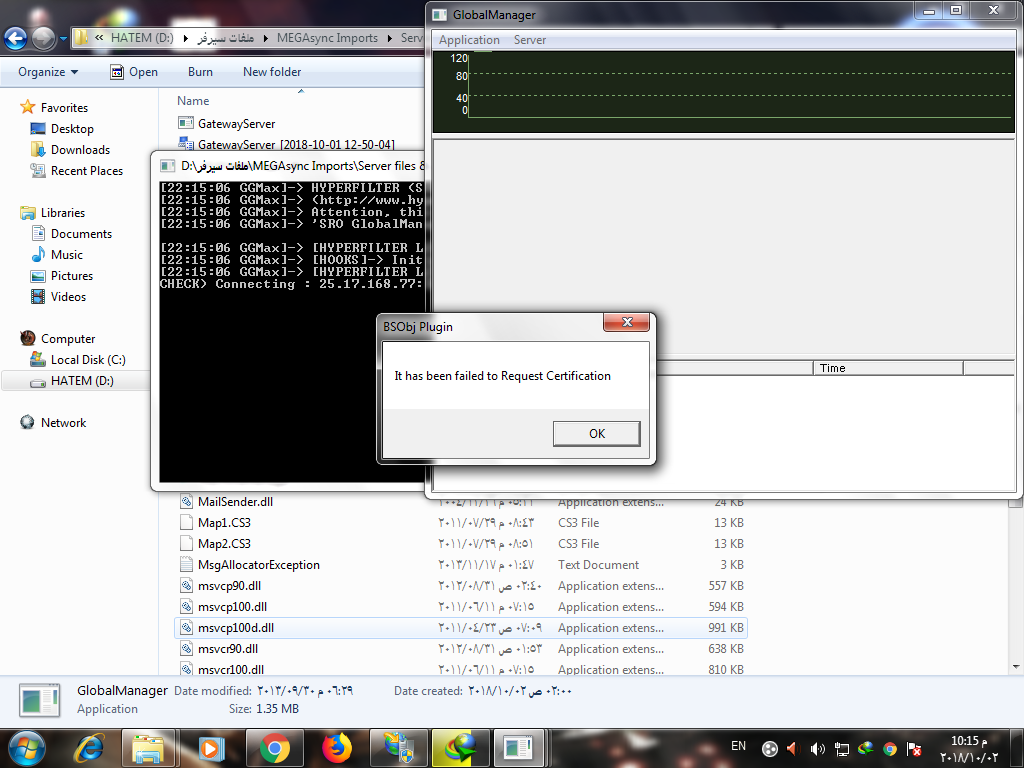
Task: Open the Windows Start menu
Action: coord(27,748)
